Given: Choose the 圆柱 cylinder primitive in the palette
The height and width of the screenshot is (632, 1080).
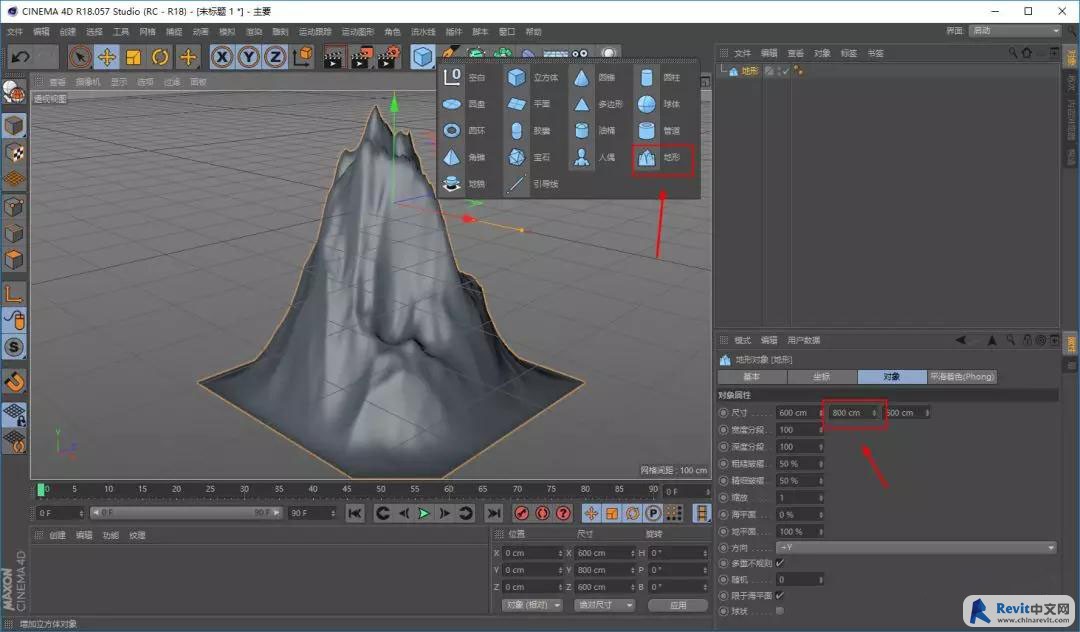Looking at the screenshot, I should coord(659,77).
